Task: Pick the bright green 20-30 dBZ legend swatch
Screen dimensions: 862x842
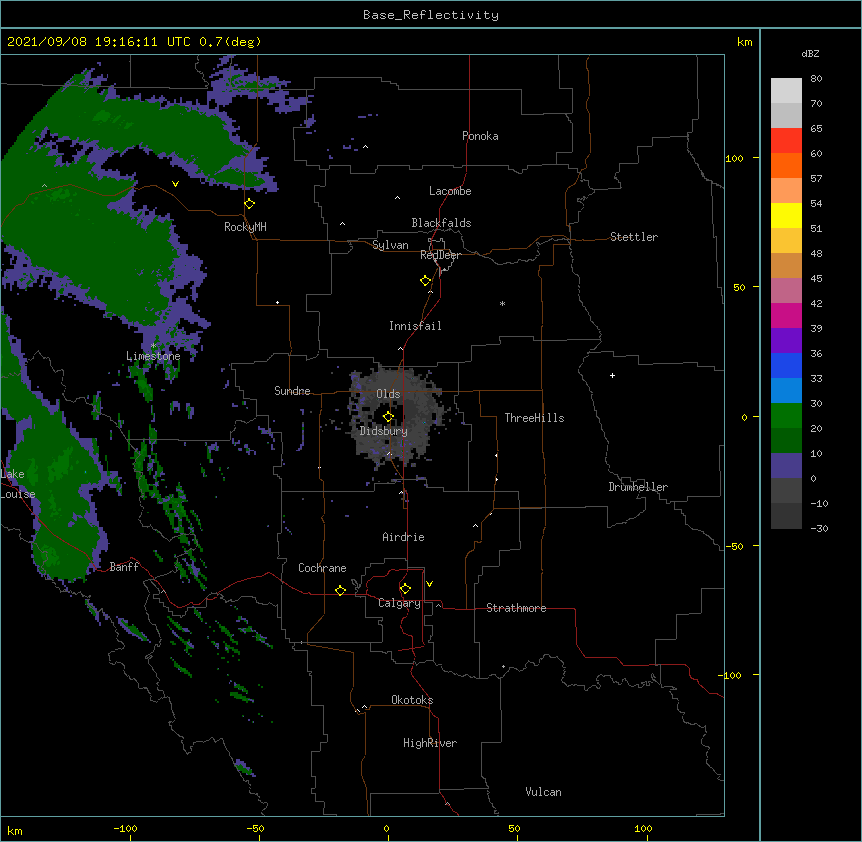Action: [786, 416]
